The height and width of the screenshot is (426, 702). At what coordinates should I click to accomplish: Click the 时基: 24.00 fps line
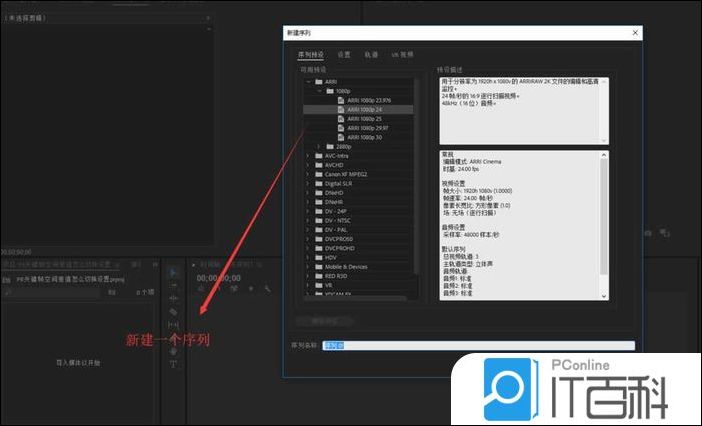tap(461, 169)
